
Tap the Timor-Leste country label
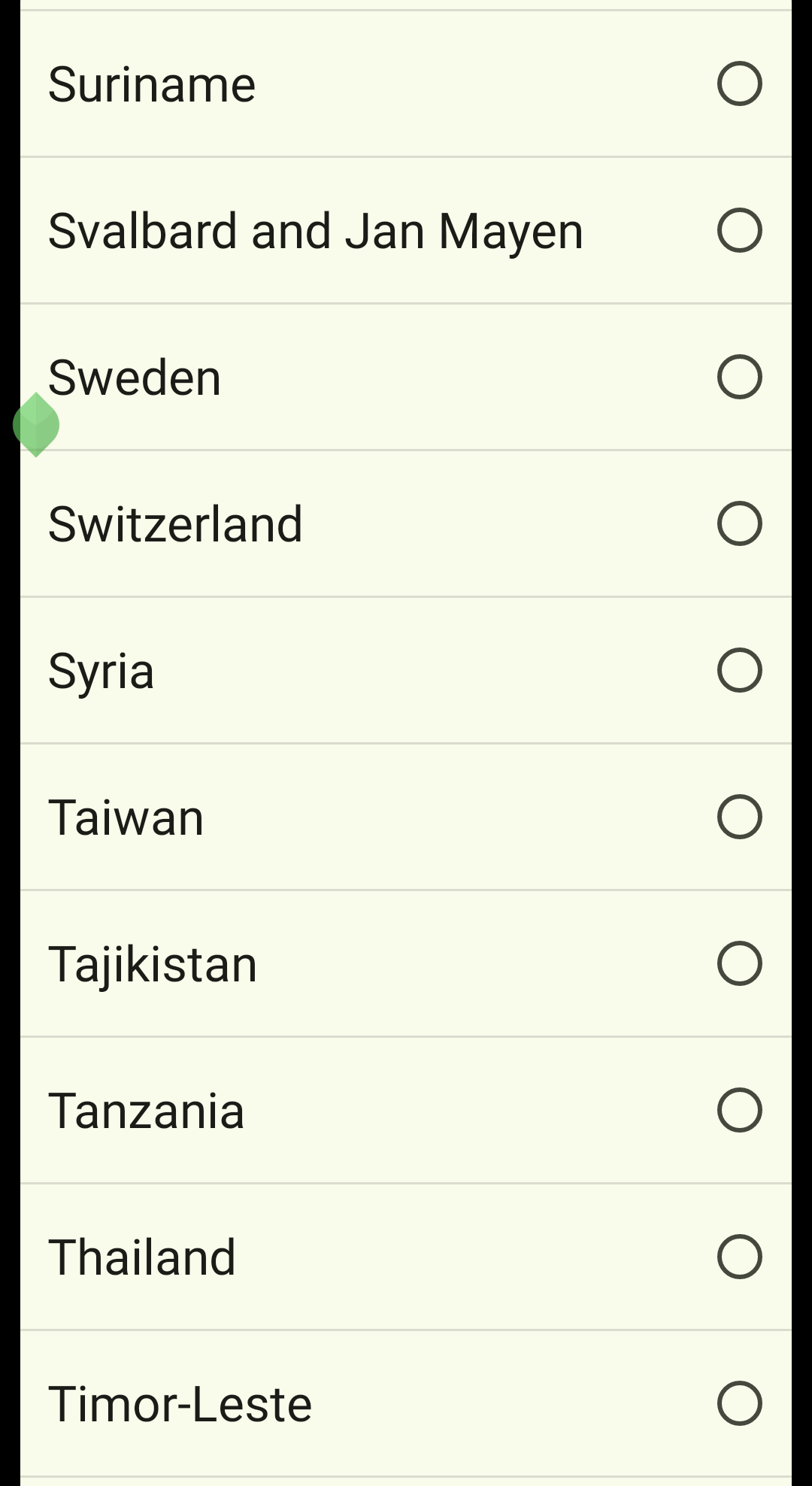click(180, 1404)
